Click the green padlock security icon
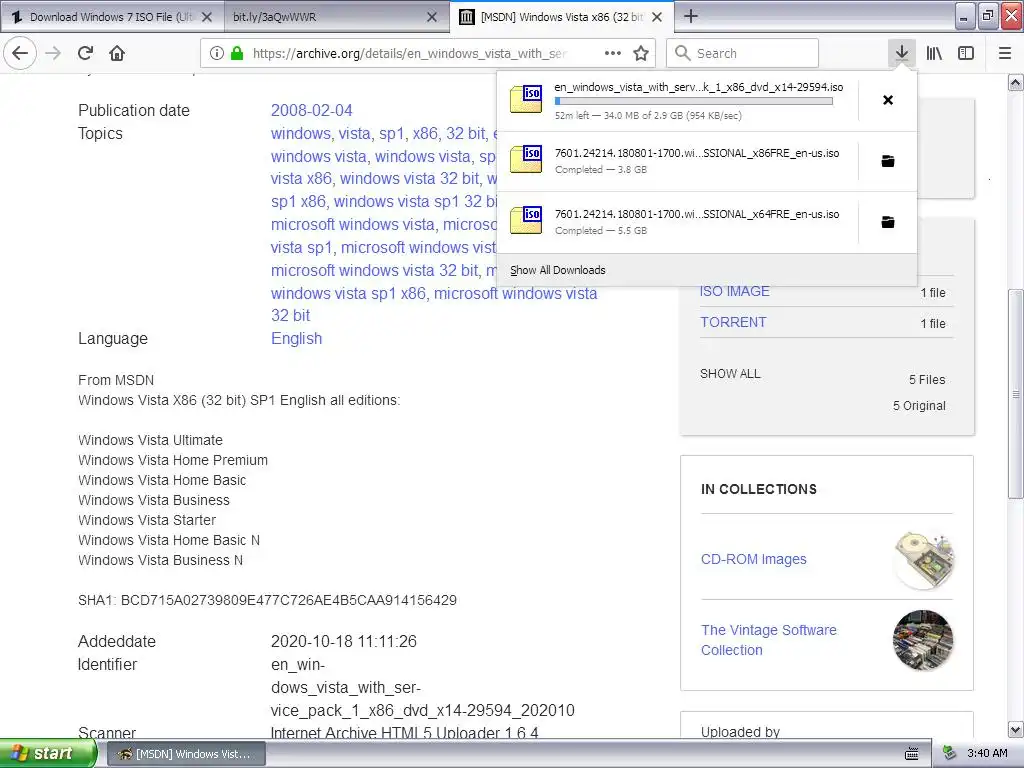Image resolution: width=1024 pixels, height=768 pixels. click(237, 53)
